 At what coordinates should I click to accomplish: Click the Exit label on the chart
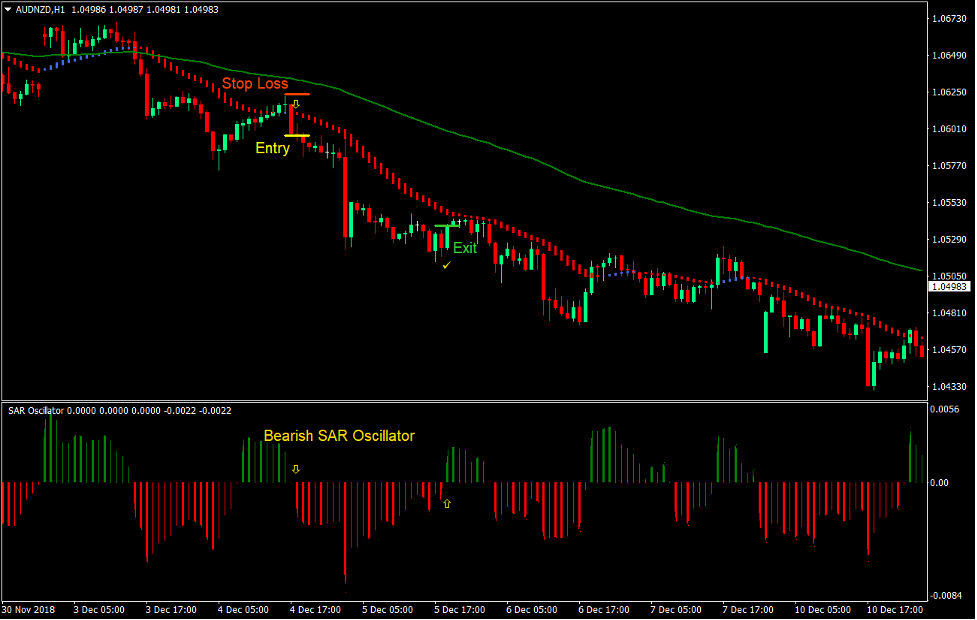[x=464, y=248]
